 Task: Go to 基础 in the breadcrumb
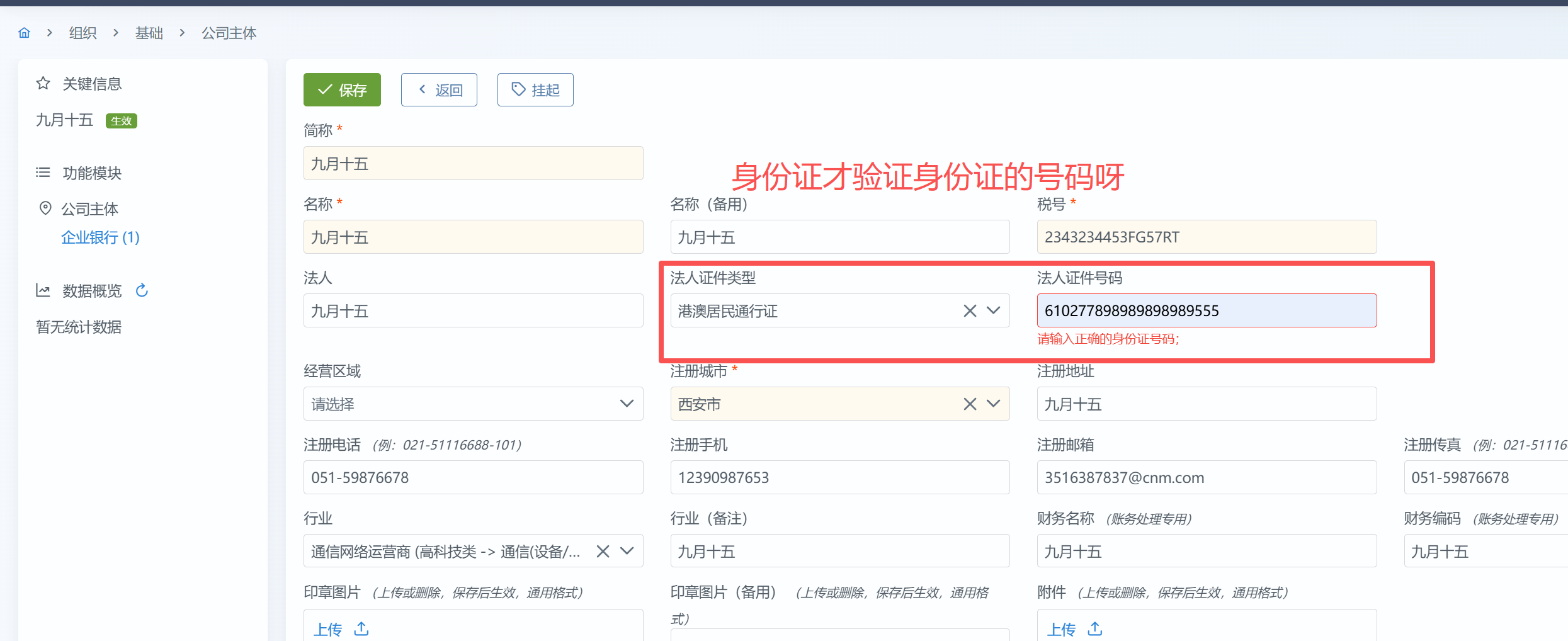(149, 33)
